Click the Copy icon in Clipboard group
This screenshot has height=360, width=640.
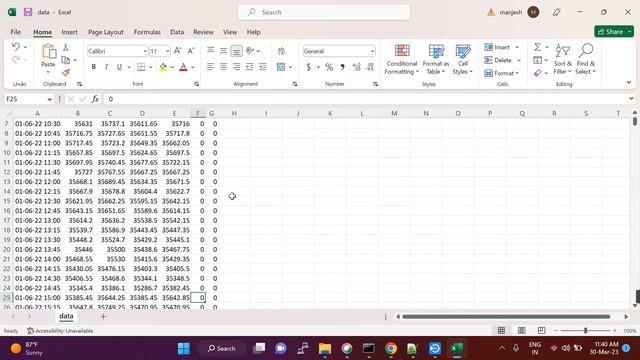click(x=65, y=60)
